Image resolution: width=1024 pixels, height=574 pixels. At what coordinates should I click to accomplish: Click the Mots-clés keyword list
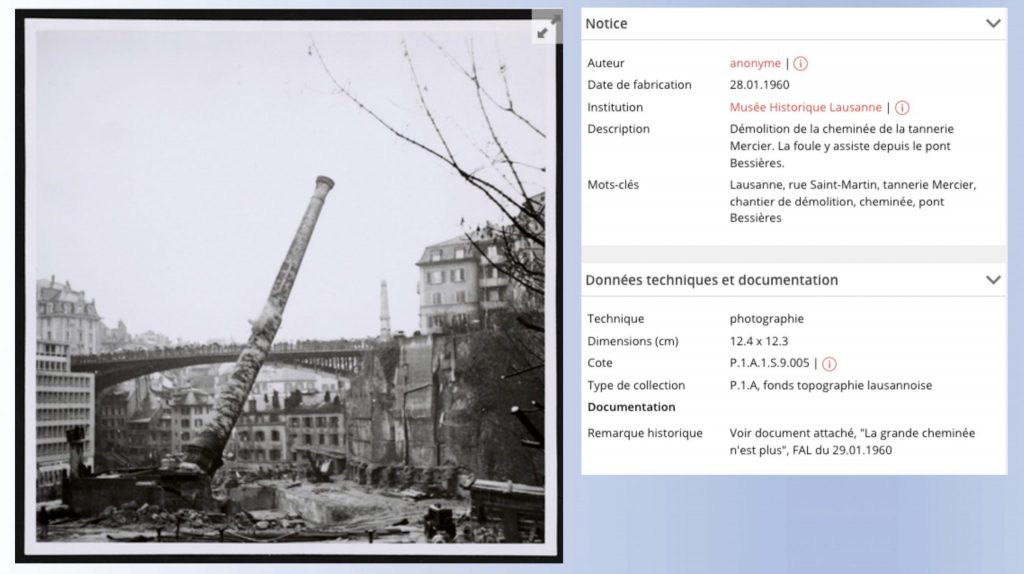click(851, 201)
